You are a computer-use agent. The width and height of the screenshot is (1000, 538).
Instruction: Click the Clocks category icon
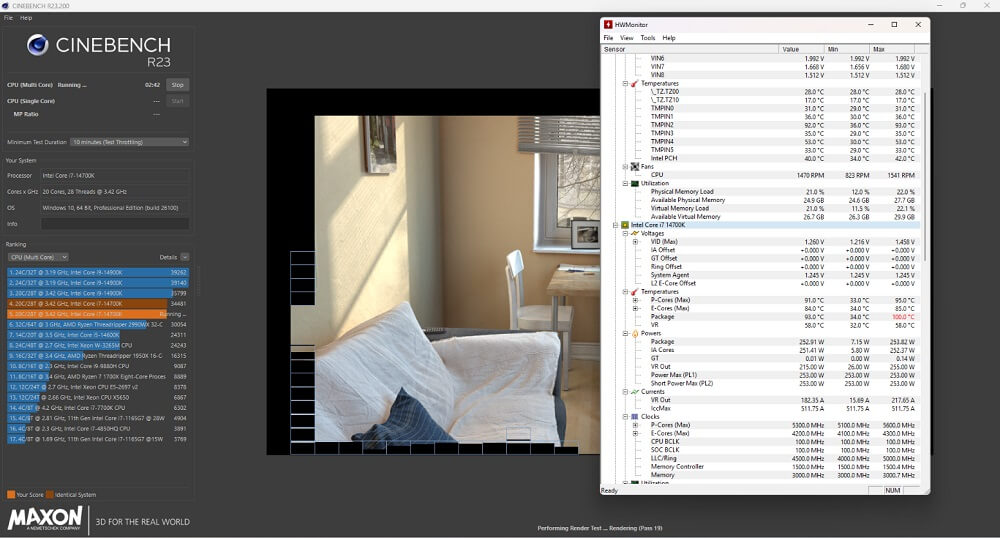click(x=634, y=416)
